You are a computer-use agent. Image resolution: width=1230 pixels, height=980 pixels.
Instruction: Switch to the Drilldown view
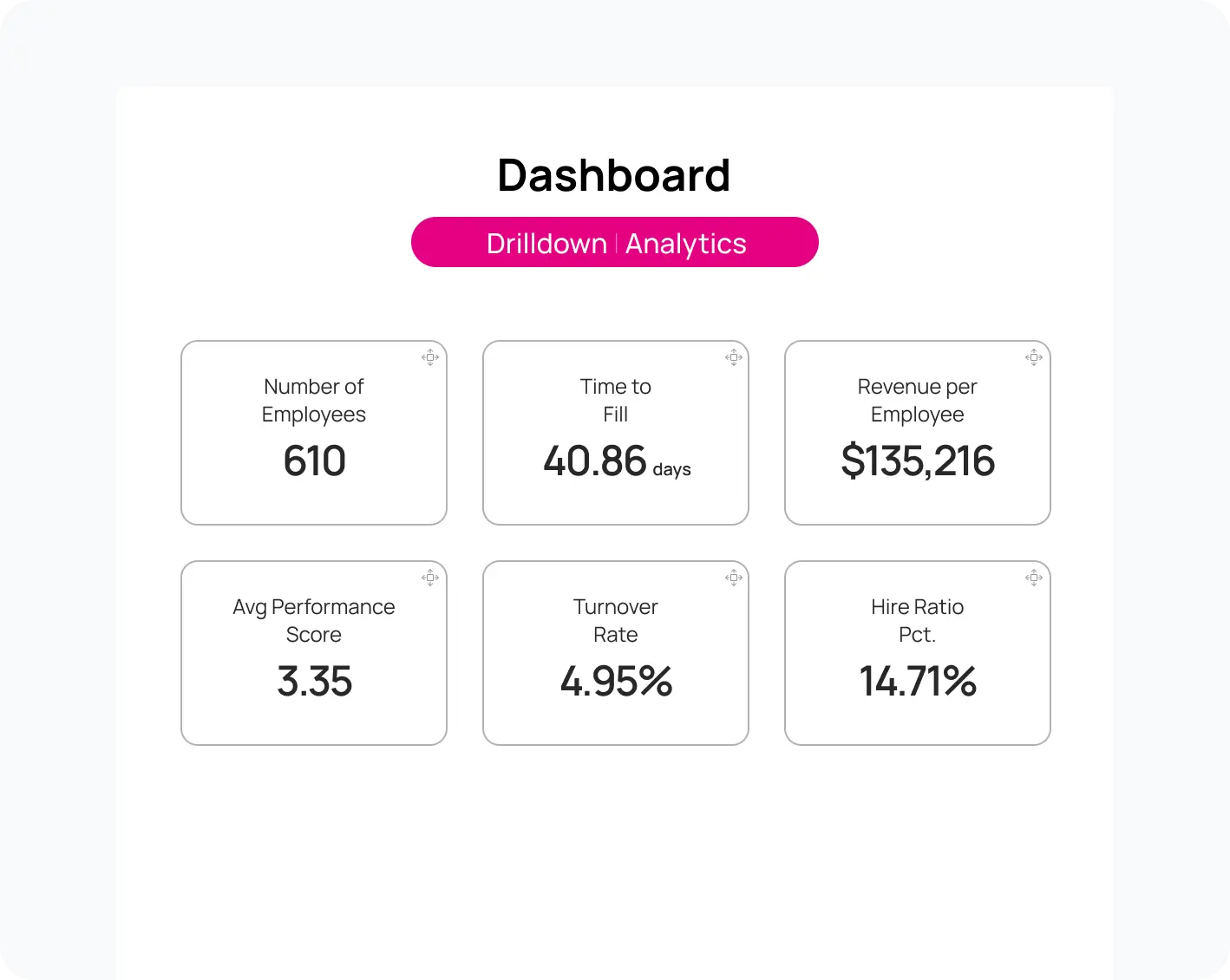(x=547, y=243)
